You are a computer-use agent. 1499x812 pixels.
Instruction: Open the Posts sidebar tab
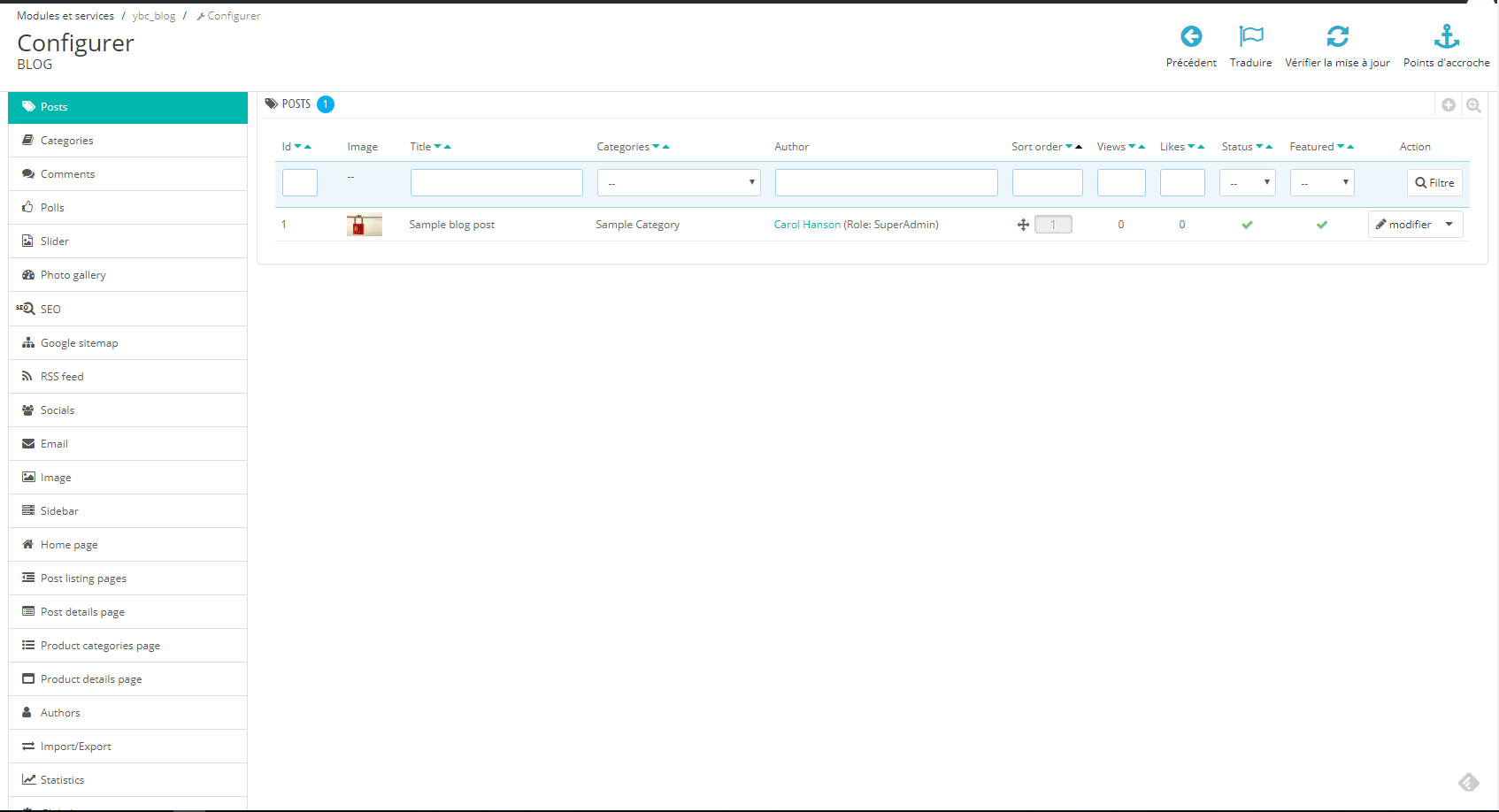point(127,107)
